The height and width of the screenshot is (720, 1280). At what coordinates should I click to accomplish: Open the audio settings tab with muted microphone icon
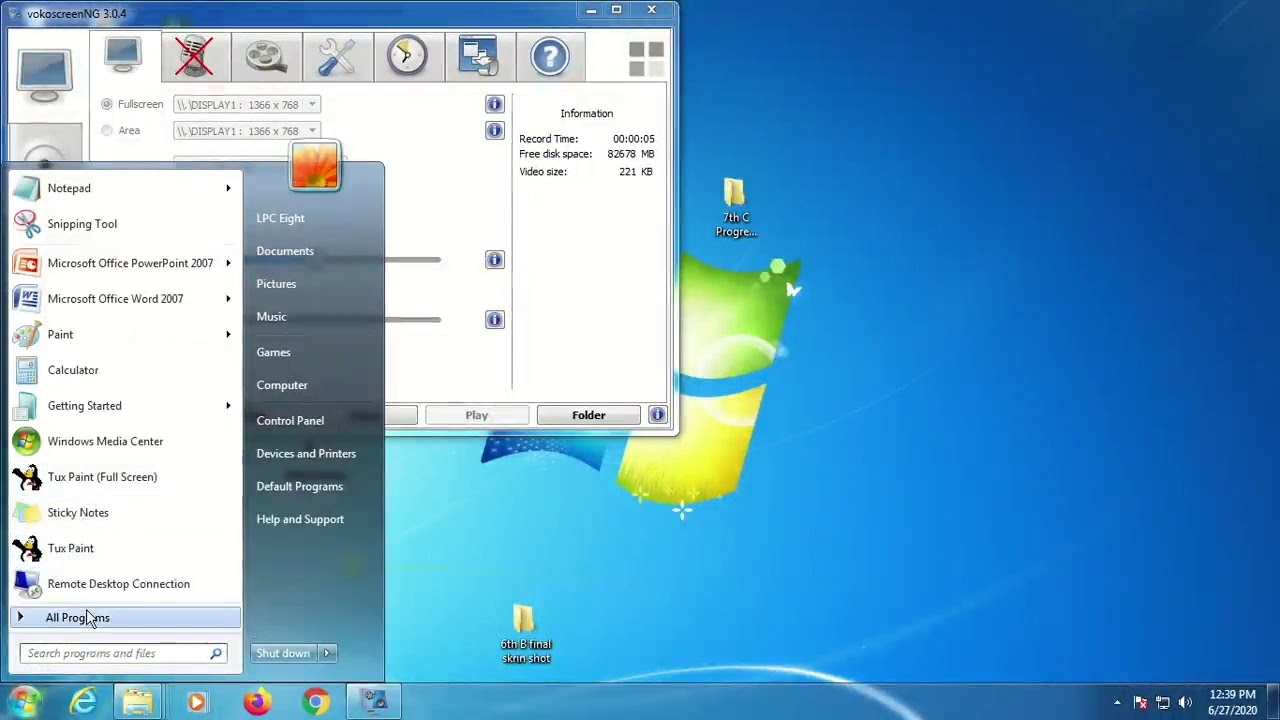[x=195, y=56]
